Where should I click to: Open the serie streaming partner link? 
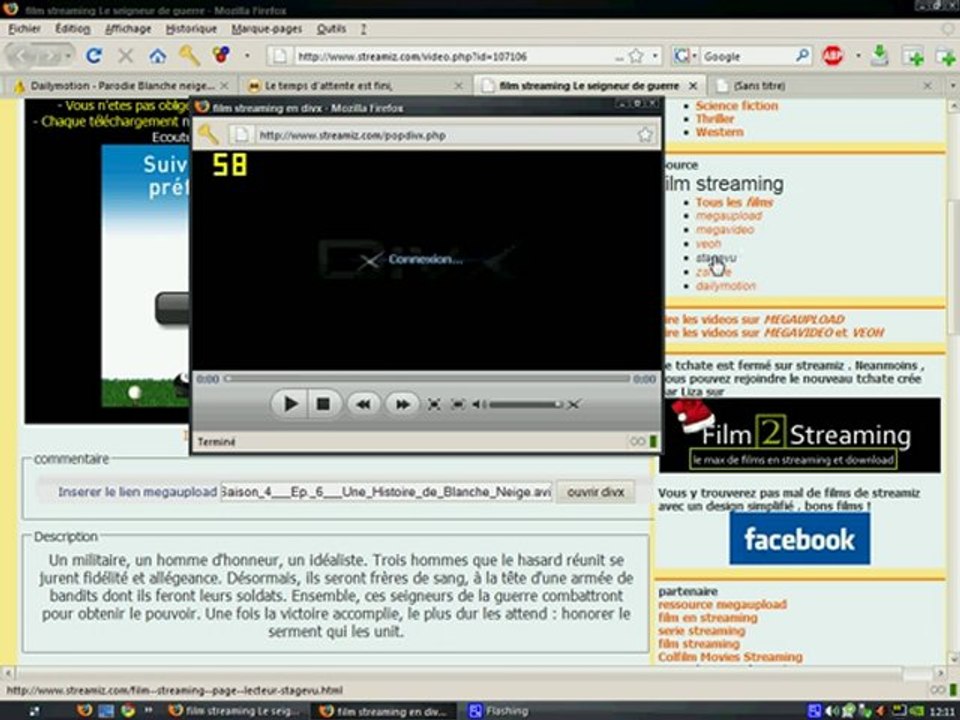click(702, 631)
